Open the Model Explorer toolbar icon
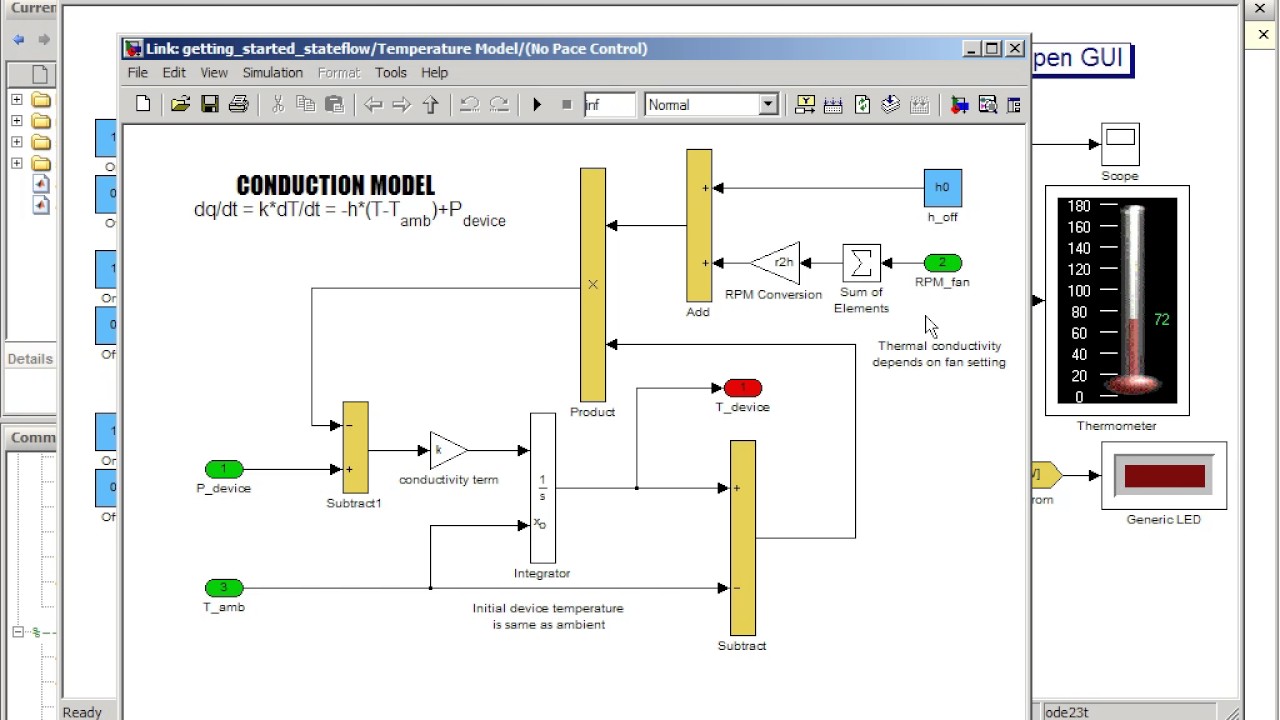 pyautogui.click(x=987, y=104)
